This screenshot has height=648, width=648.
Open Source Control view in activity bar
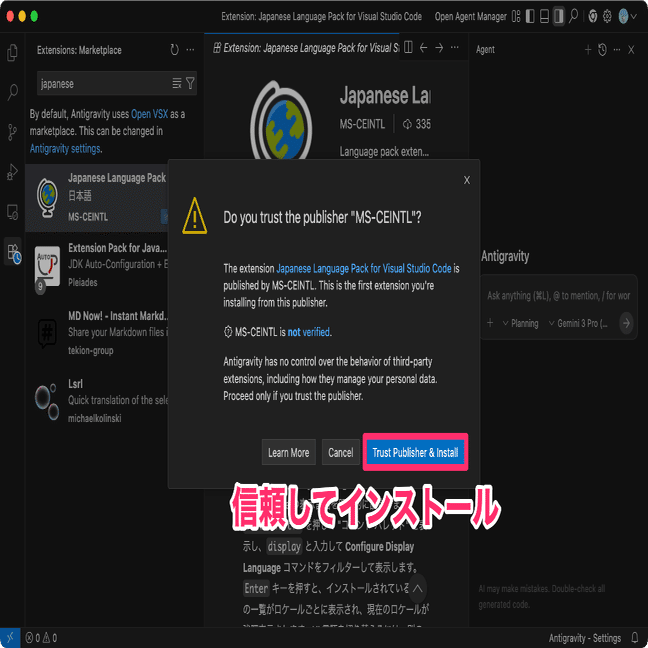pyautogui.click(x=12, y=132)
